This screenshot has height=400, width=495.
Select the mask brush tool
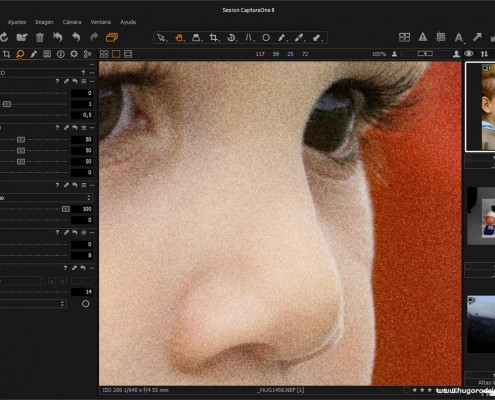pyautogui.click(x=282, y=38)
